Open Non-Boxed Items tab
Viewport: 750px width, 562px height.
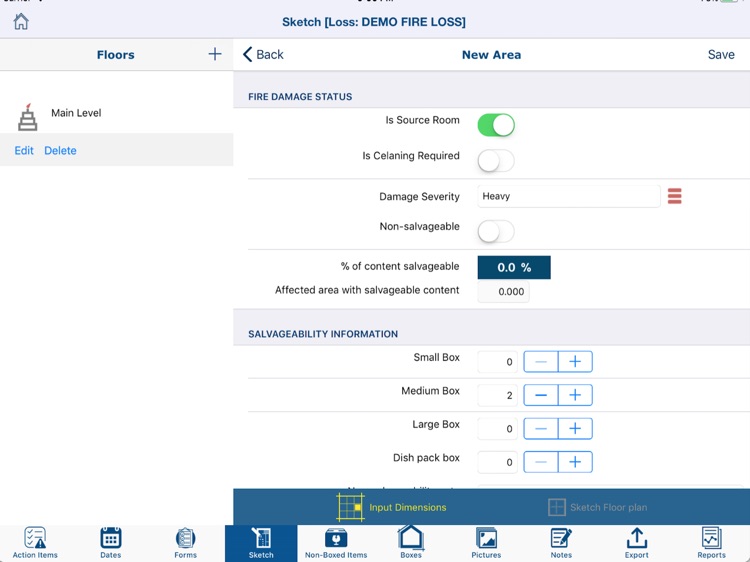tap(336, 543)
